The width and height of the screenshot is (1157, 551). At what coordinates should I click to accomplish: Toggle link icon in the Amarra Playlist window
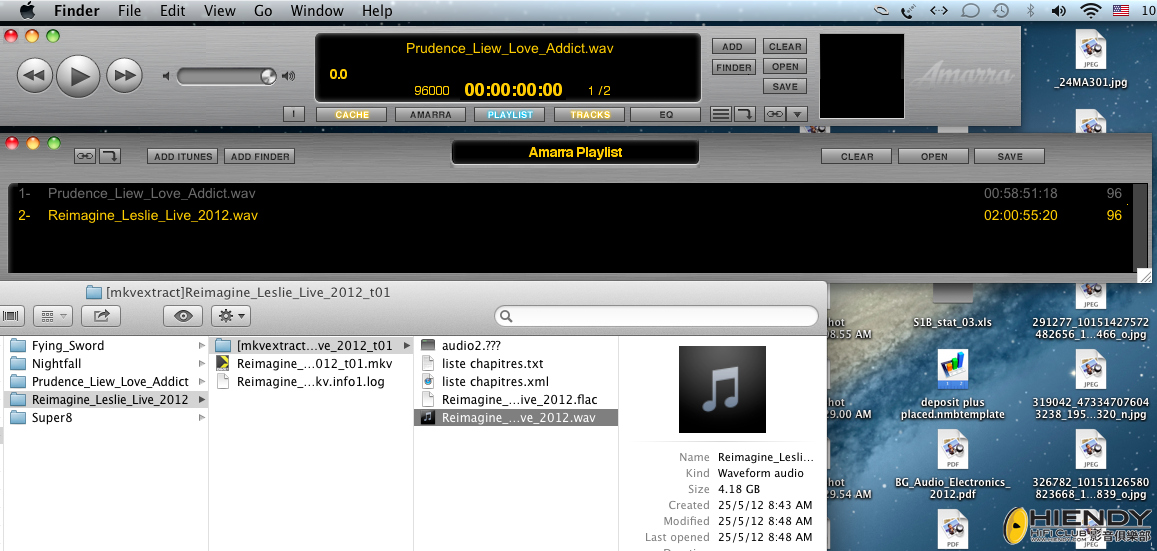click(85, 156)
